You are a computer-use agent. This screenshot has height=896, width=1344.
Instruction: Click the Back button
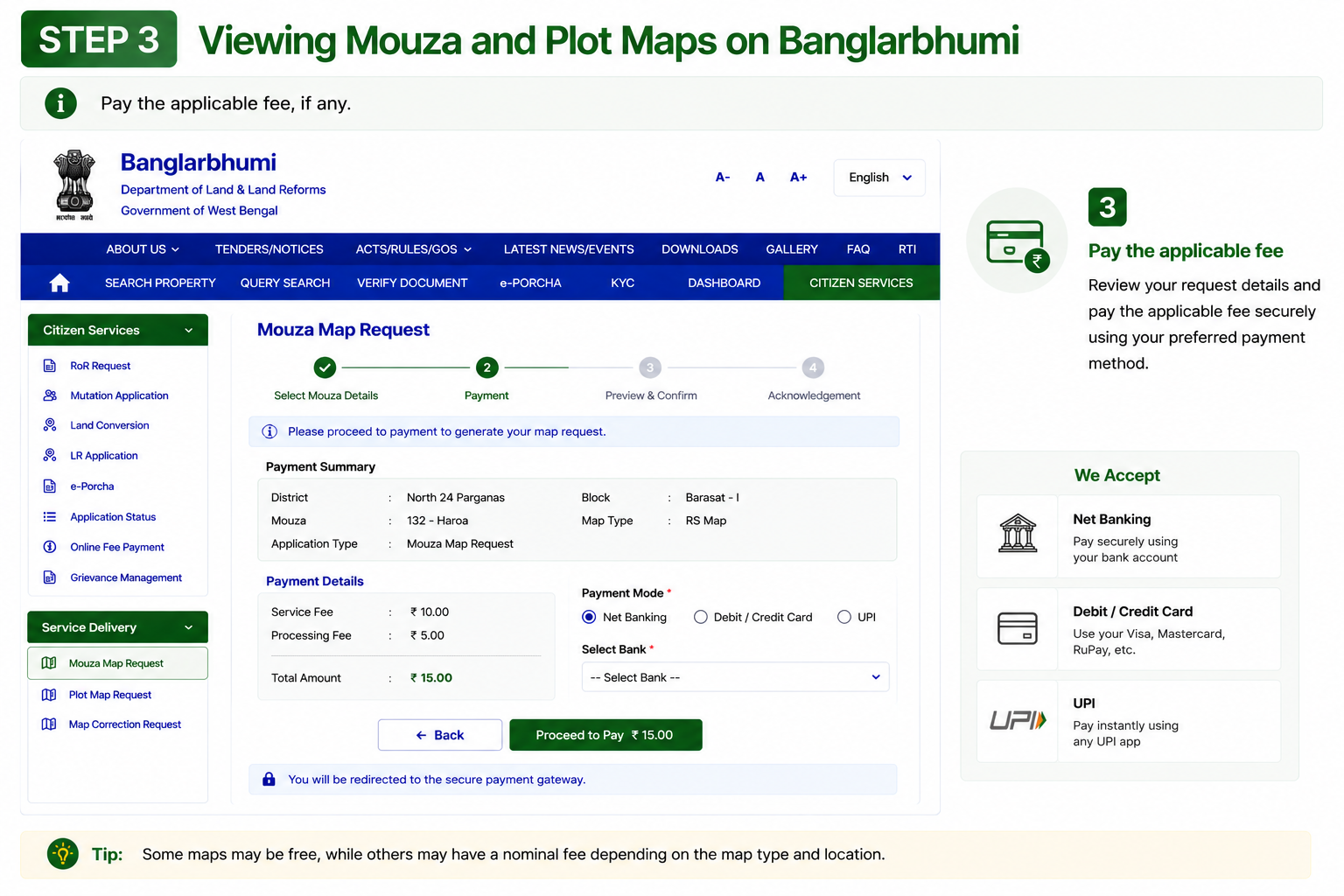click(x=440, y=735)
